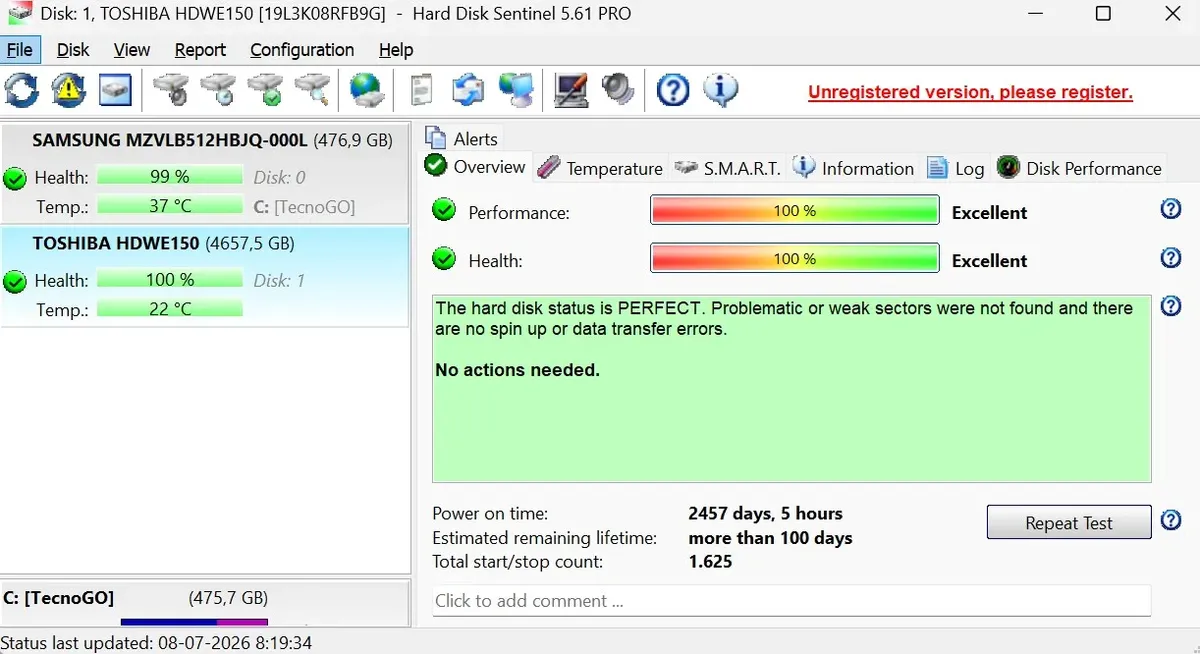Image resolution: width=1200 pixels, height=654 pixels.
Task: Open the View menu
Action: tap(132, 50)
